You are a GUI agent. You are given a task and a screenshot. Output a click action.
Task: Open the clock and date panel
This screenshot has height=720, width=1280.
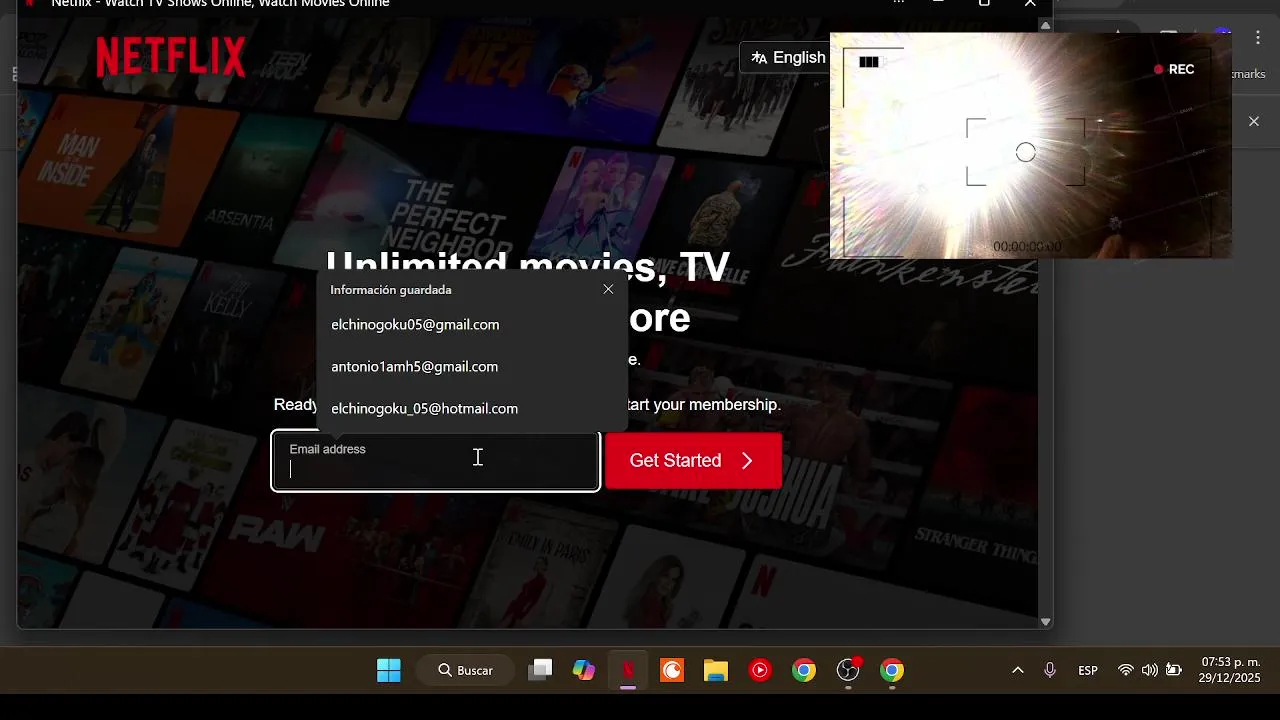point(1231,670)
